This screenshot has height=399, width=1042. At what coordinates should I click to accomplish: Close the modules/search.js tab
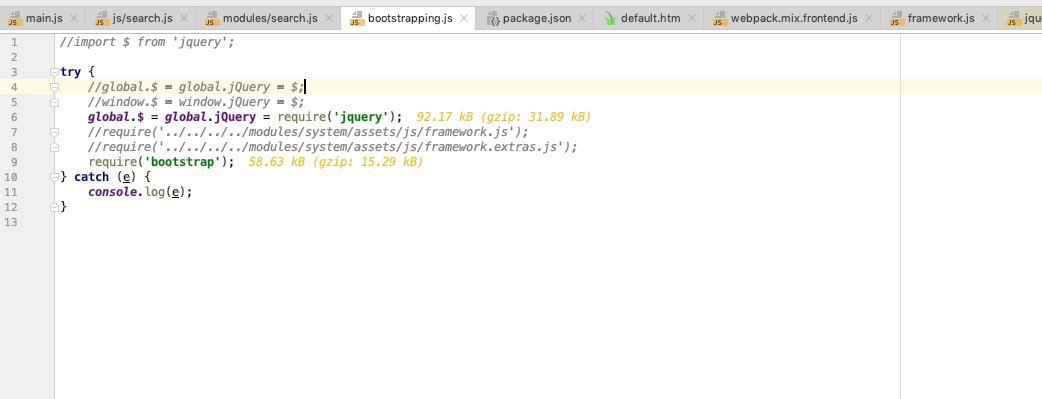pyautogui.click(x=328, y=19)
